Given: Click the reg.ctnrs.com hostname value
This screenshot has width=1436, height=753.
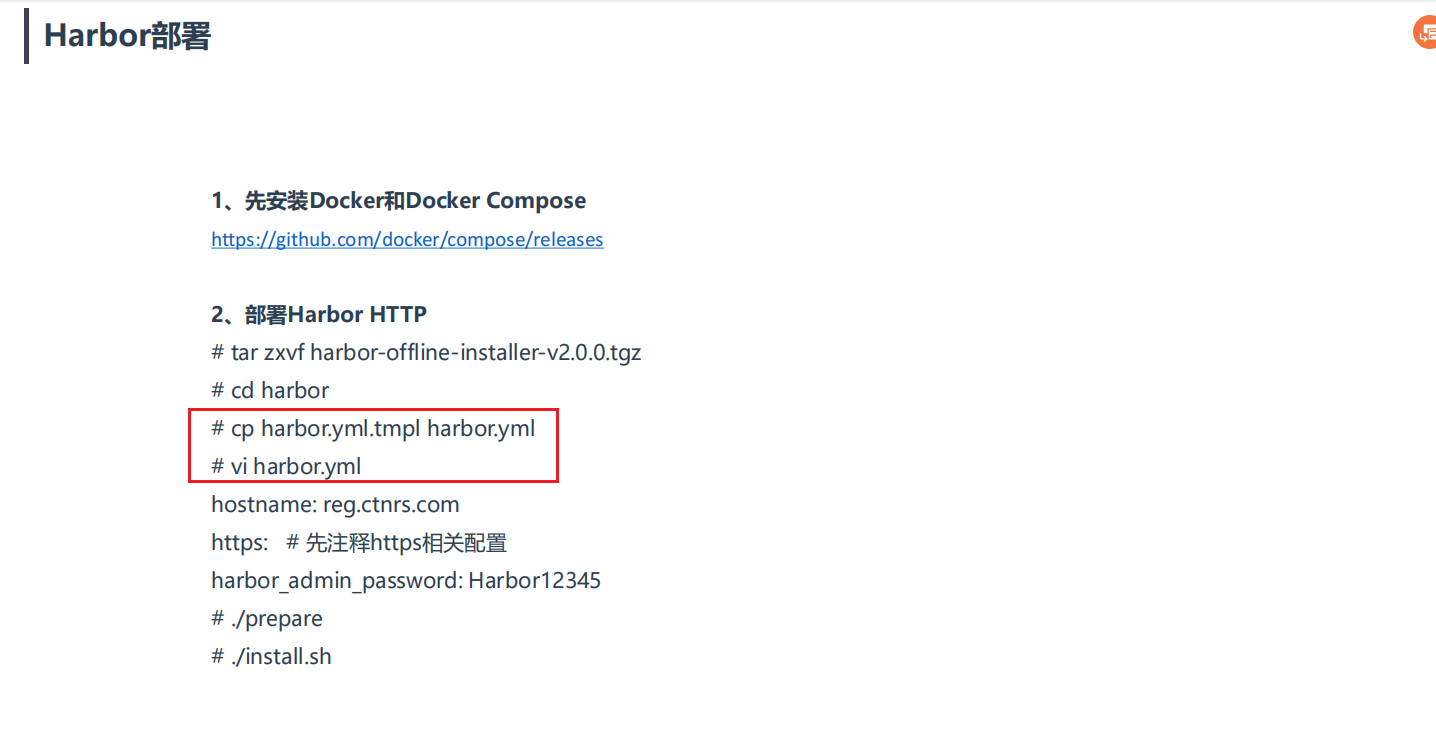Looking at the screenshot, I should (x=391, y=505).
